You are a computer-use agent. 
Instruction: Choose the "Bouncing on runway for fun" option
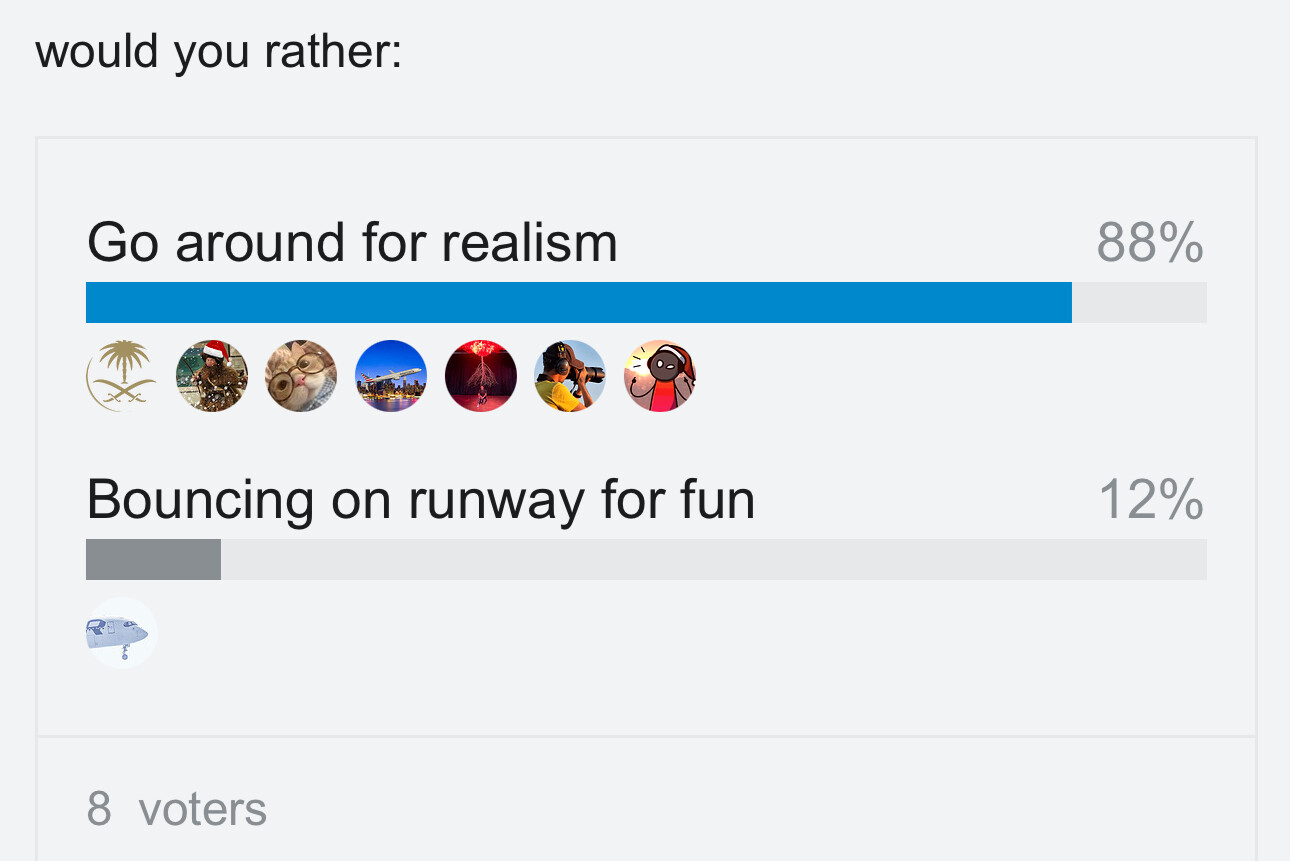click(x=420, y=499)
